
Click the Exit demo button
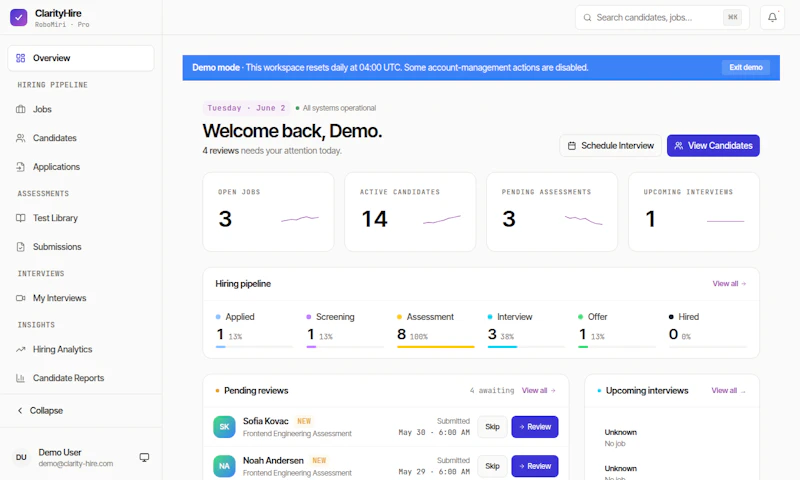point(745,67)
